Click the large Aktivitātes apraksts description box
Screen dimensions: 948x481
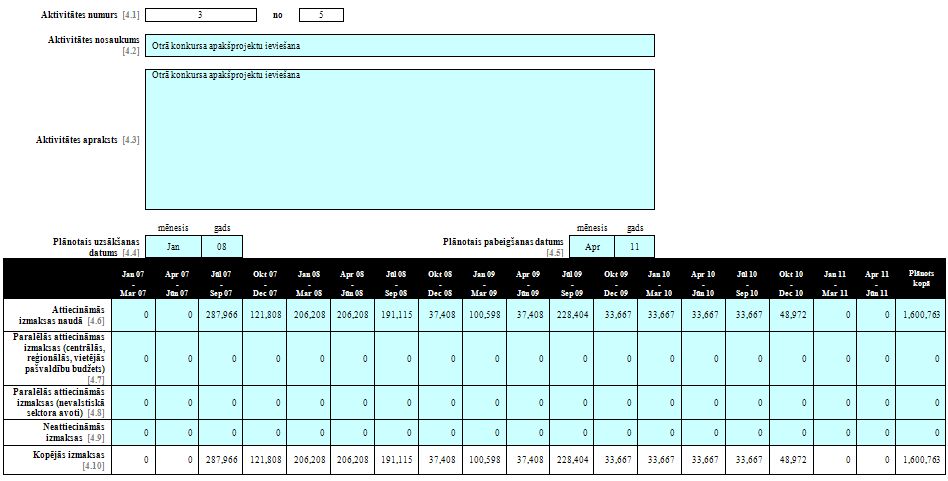(400, 138)
